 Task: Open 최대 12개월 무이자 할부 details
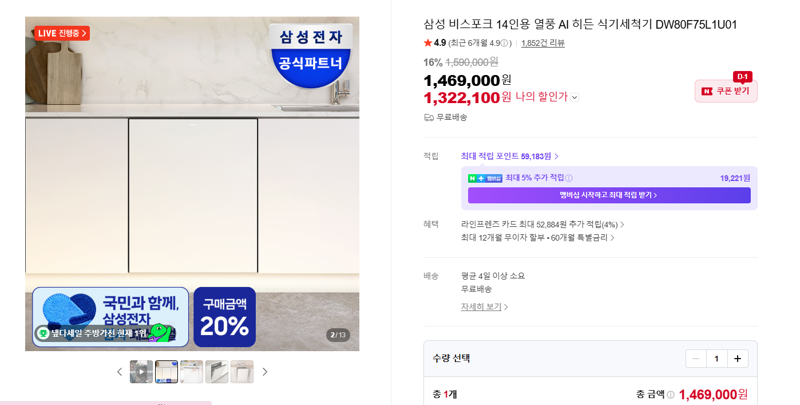537,238
